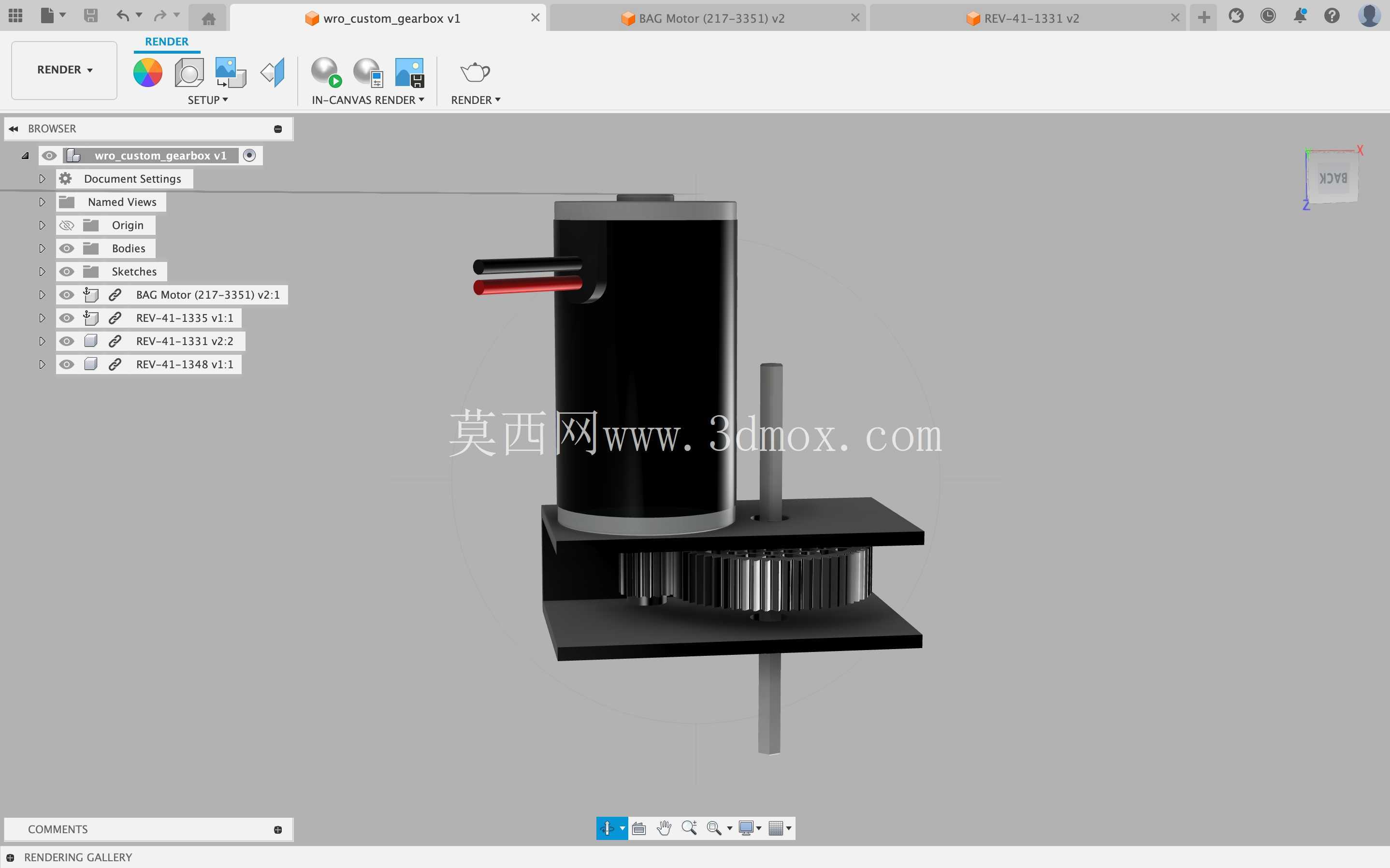Open the Job Status clock icon
Image resolution: width=1390 pixels, height=868 pixels.
[1268, 15]
